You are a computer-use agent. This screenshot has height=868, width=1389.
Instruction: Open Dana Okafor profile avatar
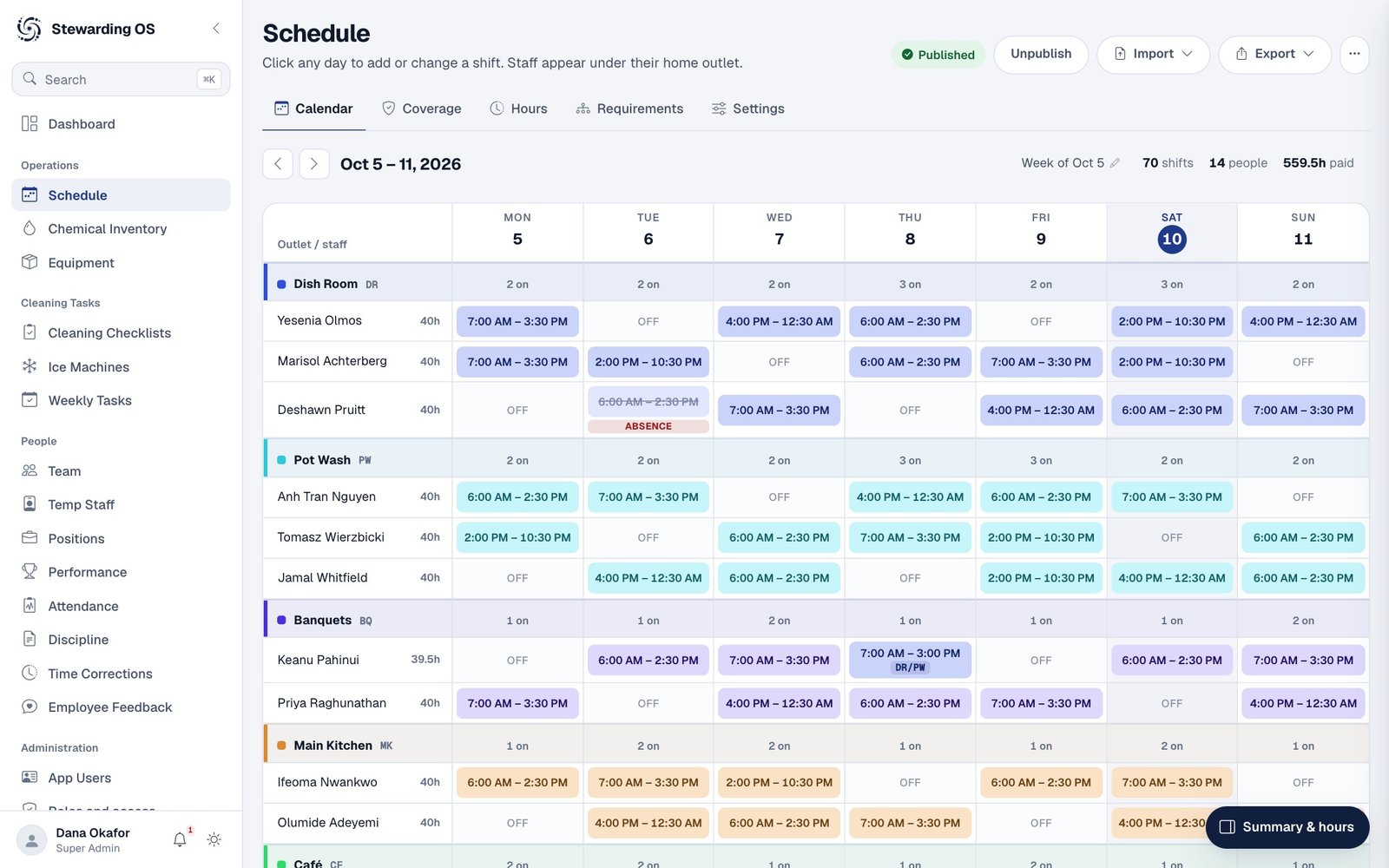click(x=32, y=840)
